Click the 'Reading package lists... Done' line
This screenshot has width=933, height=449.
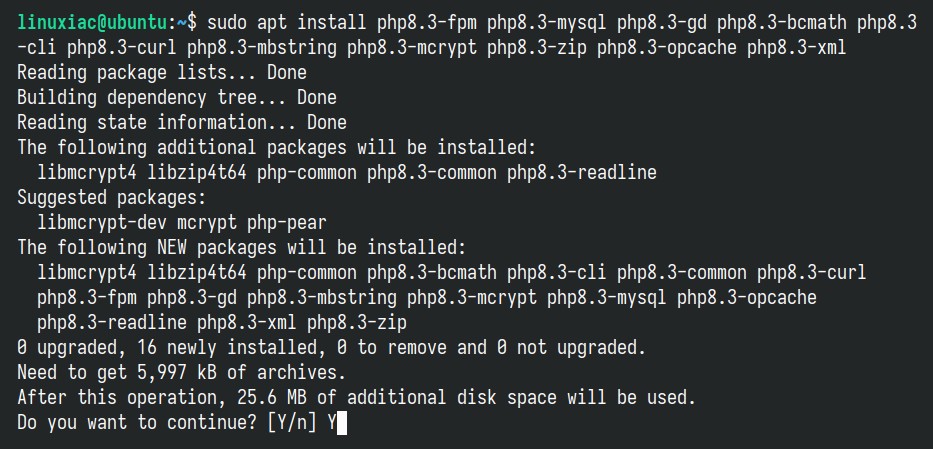click(162, 73)
